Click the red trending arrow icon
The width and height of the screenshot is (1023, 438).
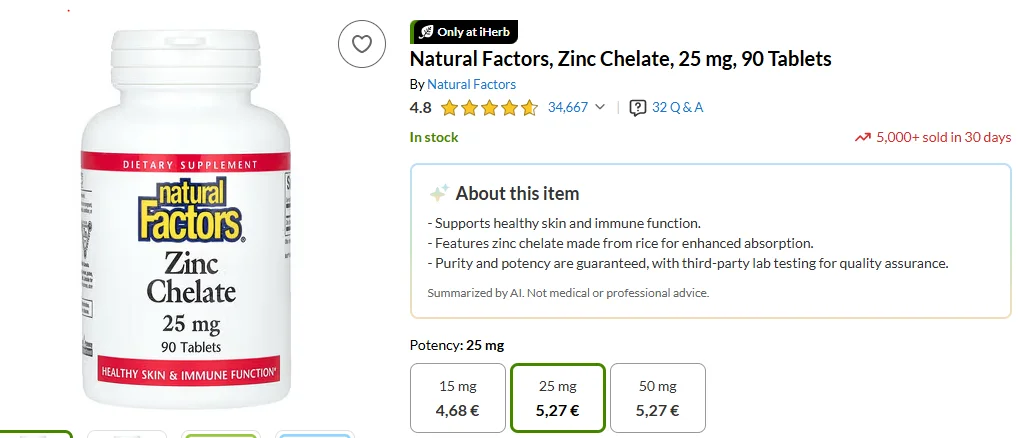pyautogui.click(x=862, y=138)
